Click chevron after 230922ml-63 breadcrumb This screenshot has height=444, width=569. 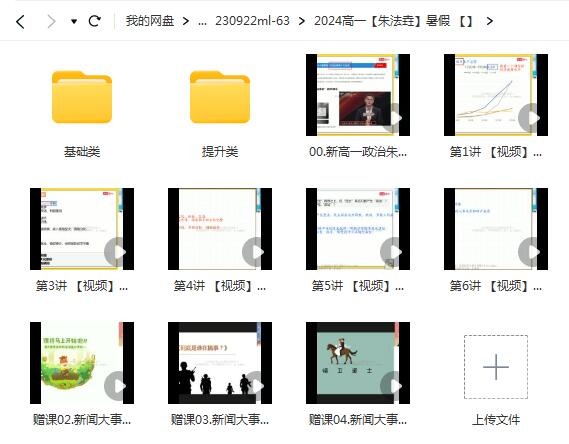[302, 21]
